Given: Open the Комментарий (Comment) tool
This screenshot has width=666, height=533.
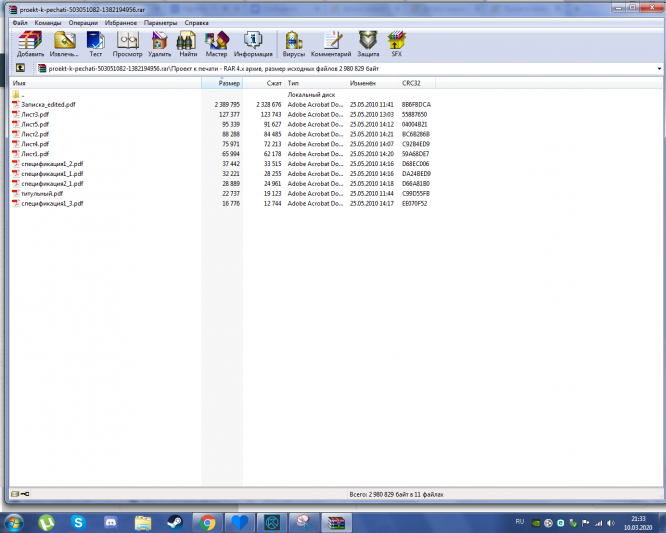Looking at the screenshot, I should click(331, 44).
